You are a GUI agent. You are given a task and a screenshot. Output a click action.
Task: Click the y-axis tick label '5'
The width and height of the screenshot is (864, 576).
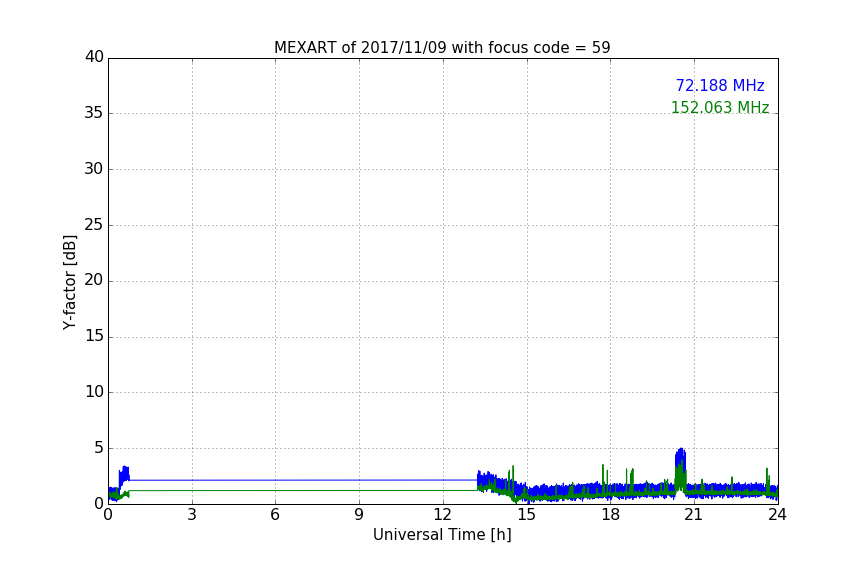99,448
